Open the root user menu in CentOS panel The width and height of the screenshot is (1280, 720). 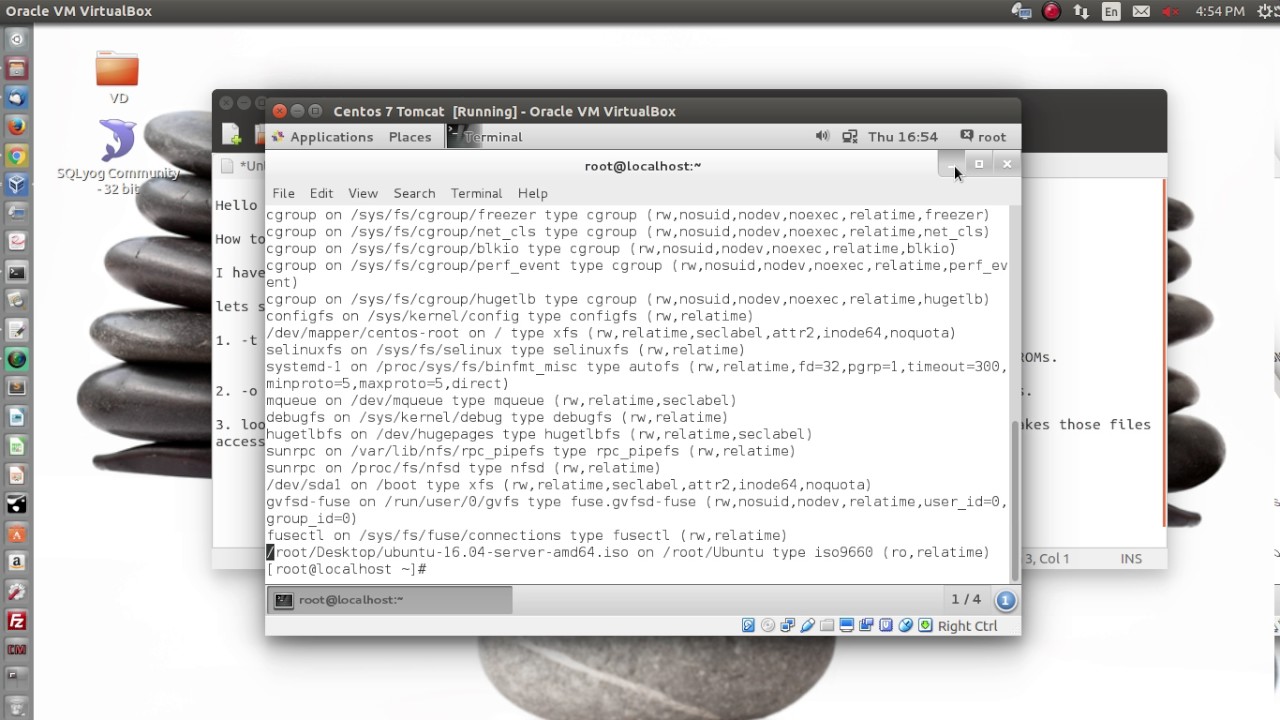point(983,137)
